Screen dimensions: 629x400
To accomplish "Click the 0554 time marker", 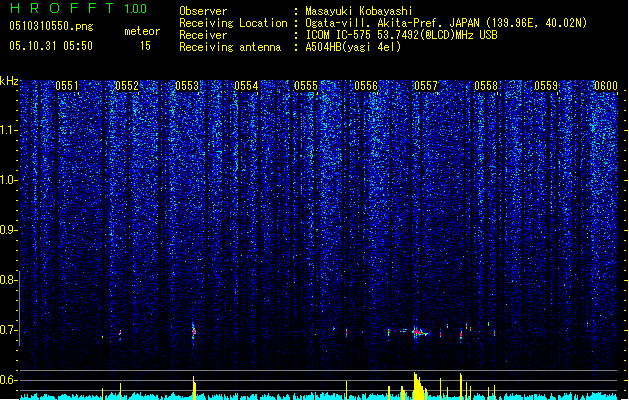I will [246, 86].
